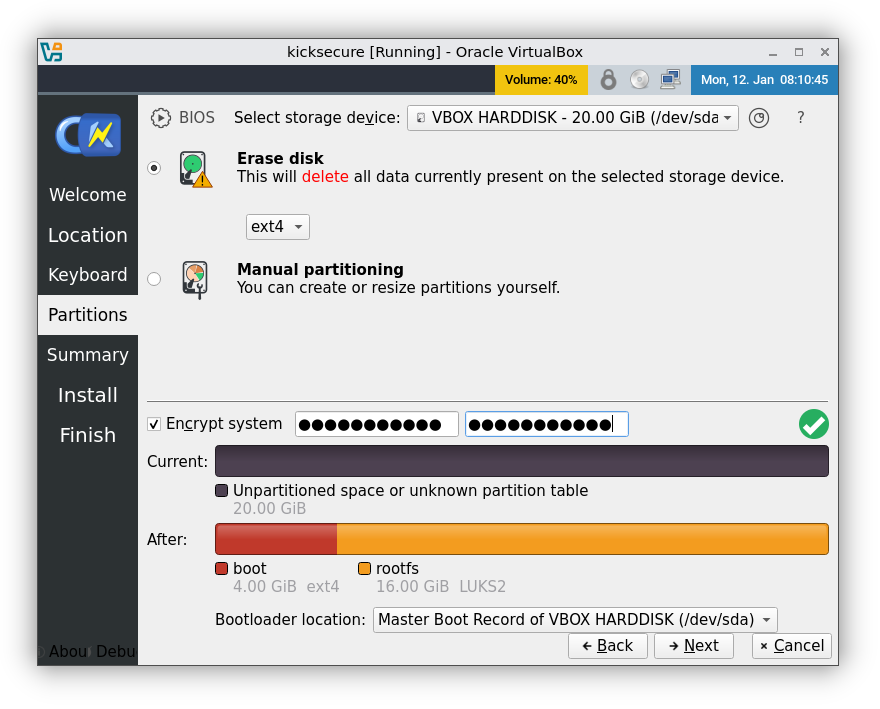This screenshot has width=880, height=709.
Task: Select the Erase disk radio button
Action: tap(153, 168)
